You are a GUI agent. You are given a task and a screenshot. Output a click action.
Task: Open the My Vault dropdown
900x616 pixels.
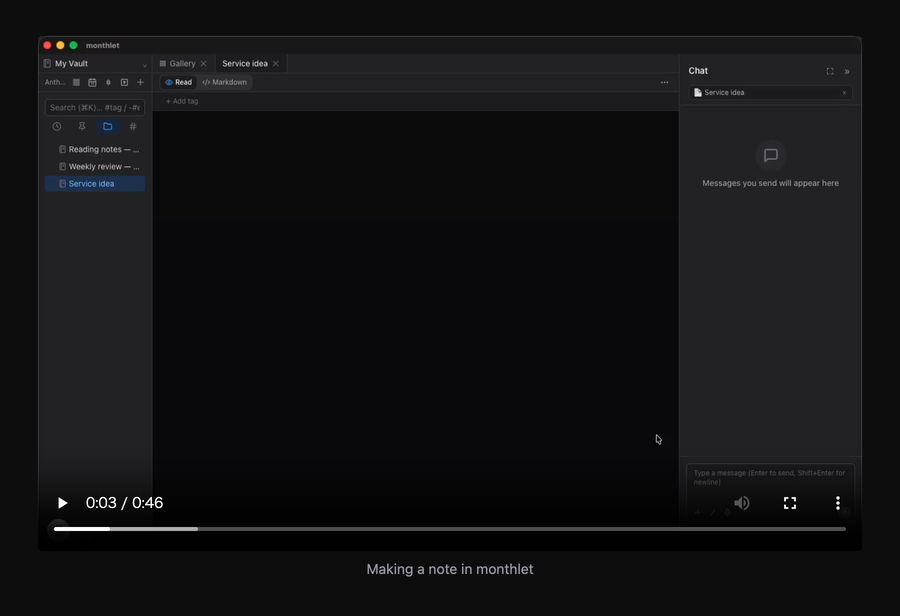[x=95, y=64]
